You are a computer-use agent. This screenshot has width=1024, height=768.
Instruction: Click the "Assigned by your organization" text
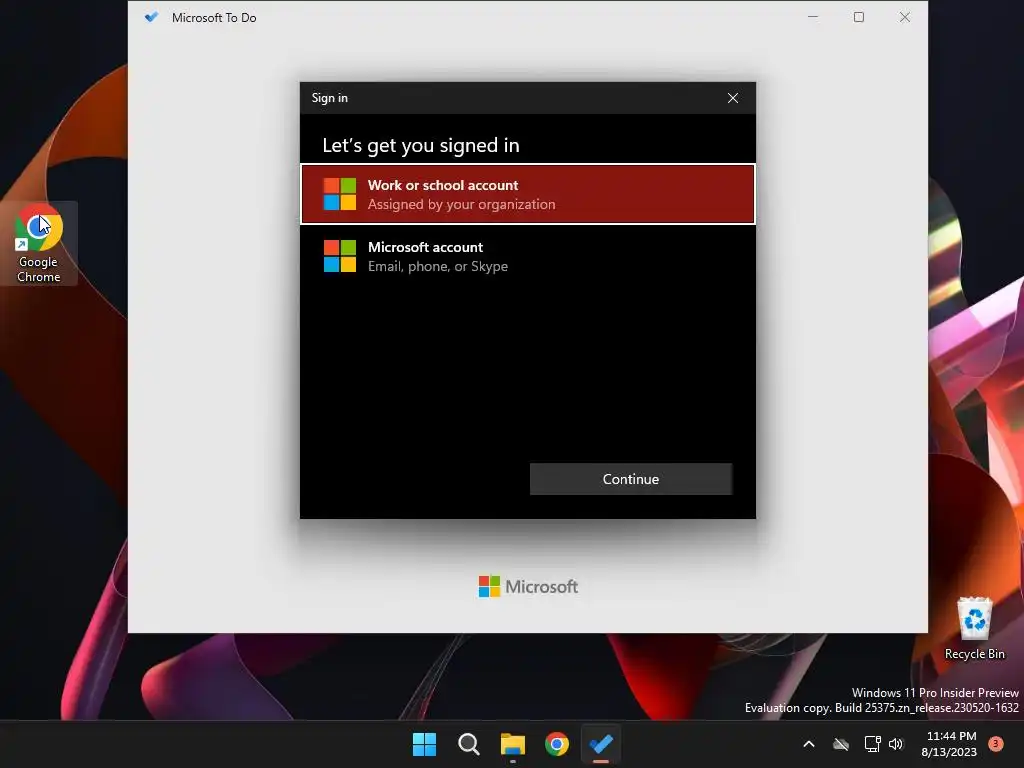tap(461, 204)
